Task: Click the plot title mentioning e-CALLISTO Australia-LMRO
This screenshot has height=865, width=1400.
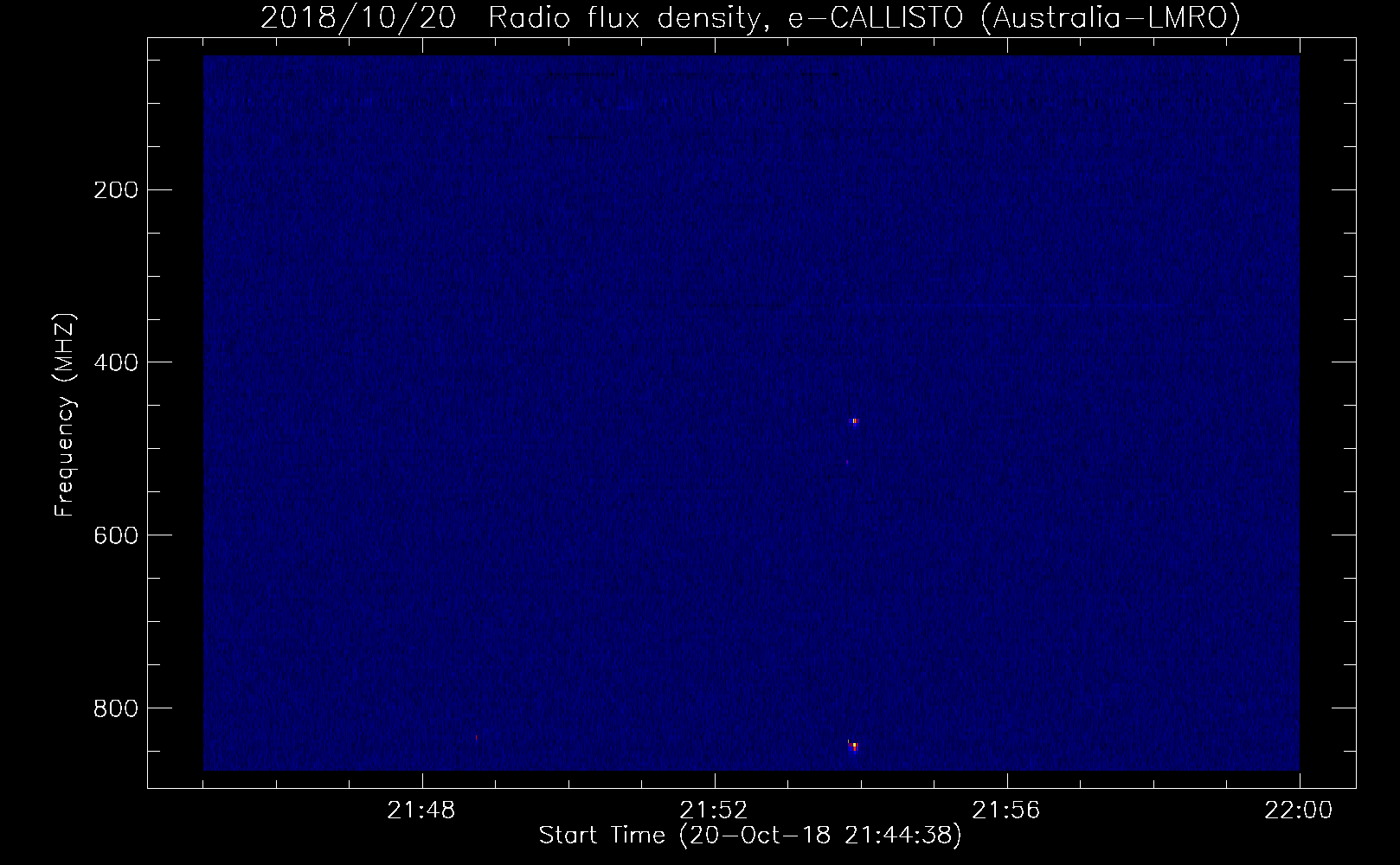Action: coord(750,17)
